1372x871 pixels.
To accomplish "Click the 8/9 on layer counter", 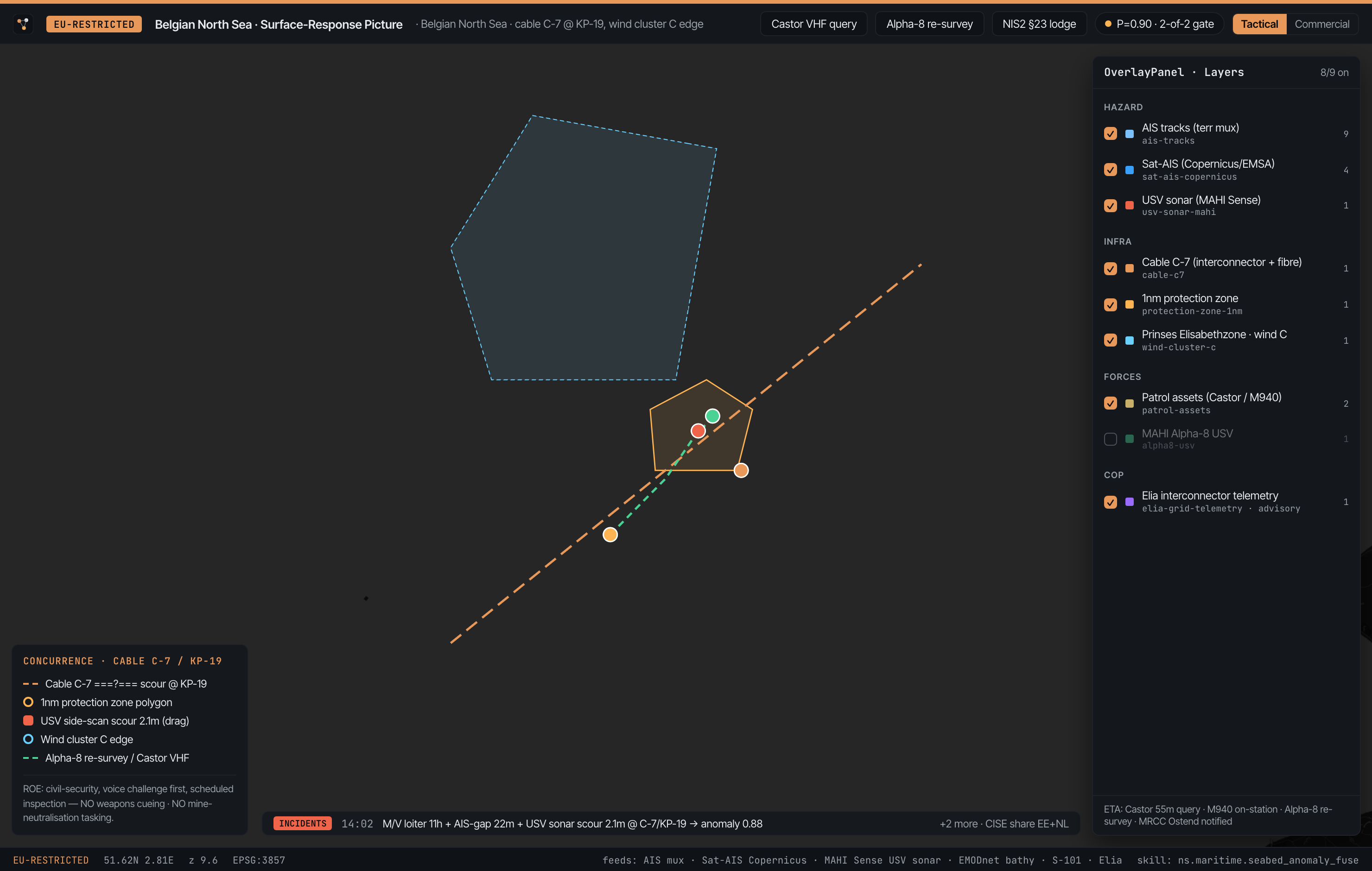I will coord(1334,72).
